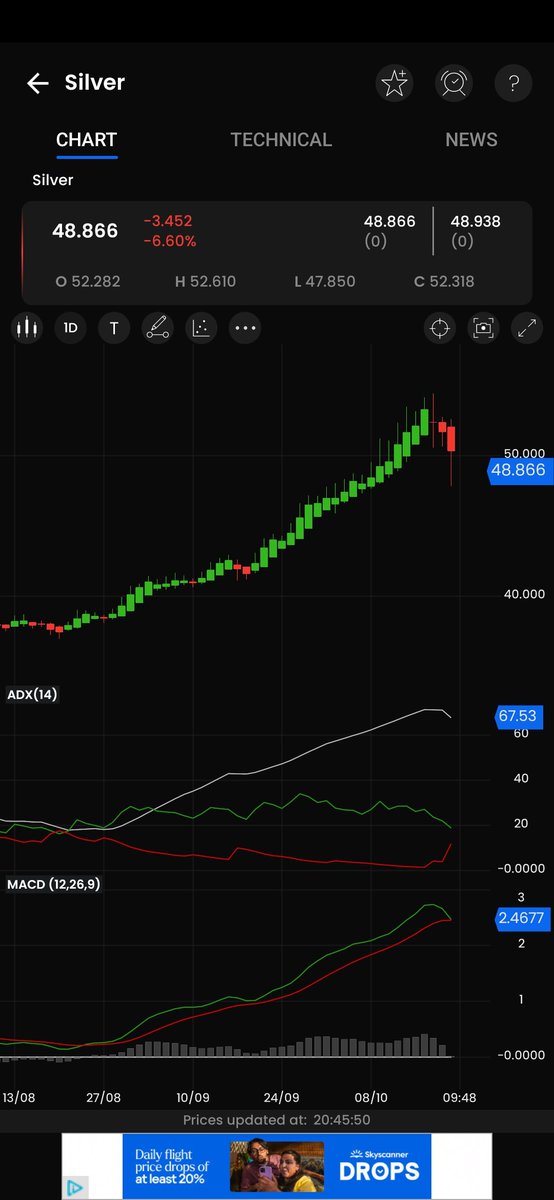
Task: Open the TECHNICAL tab
Action: tap(281, 140)
